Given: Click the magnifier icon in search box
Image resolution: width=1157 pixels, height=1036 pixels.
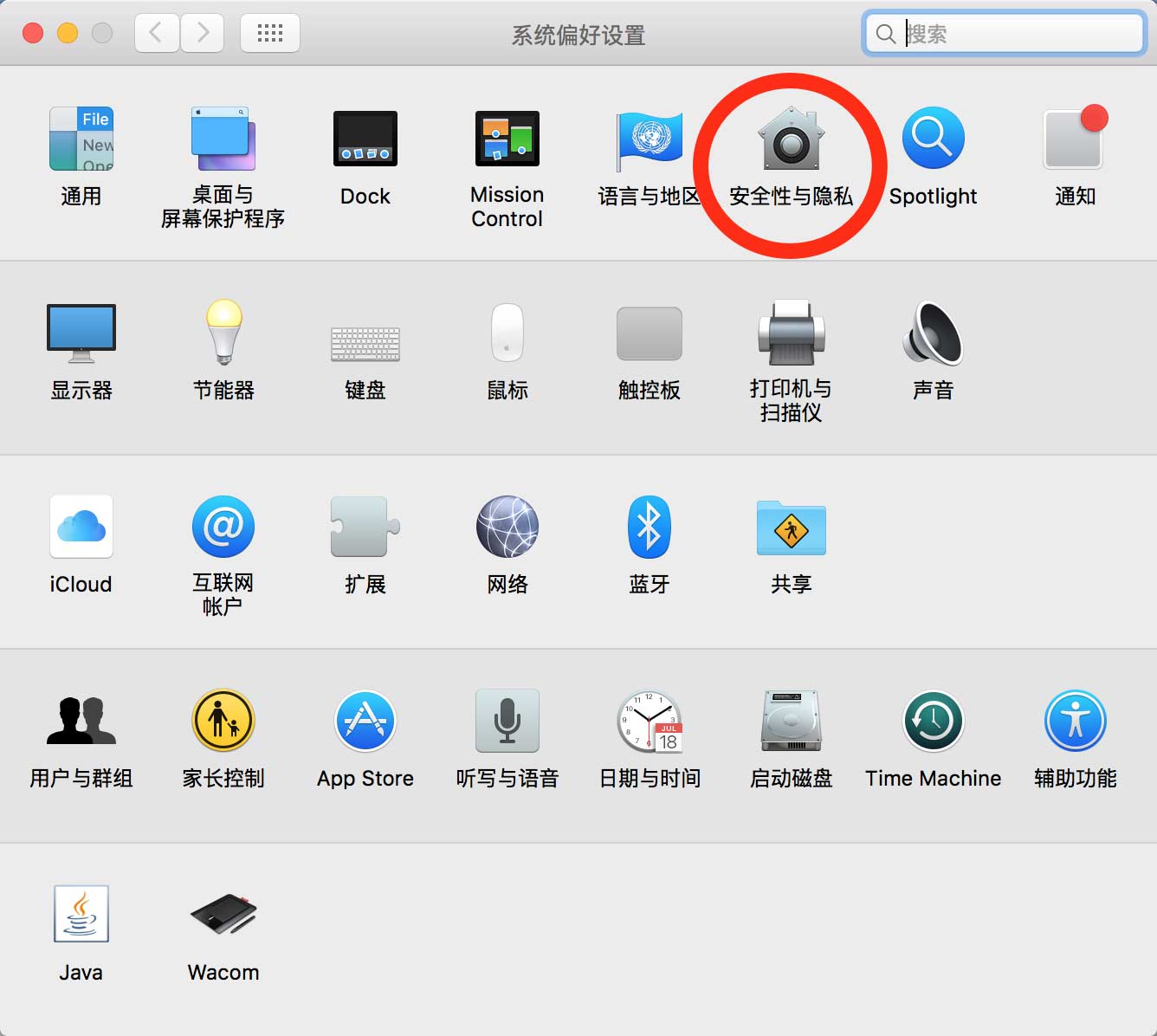Looking at the screenshot, I should tap(885, 34).
